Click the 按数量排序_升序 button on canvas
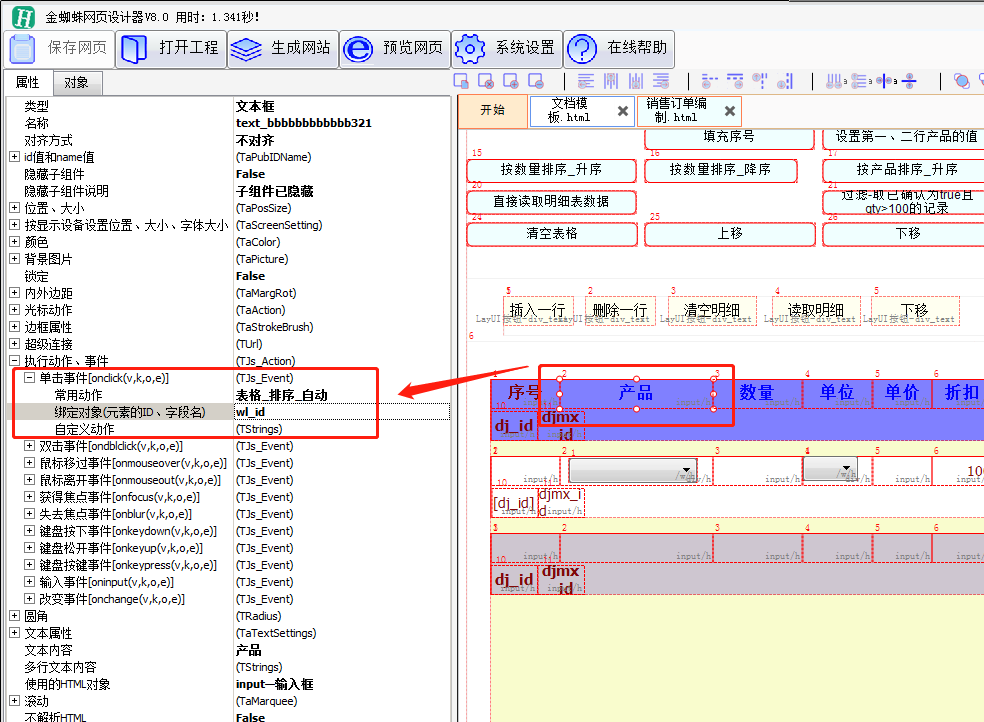Screen dimensions: 984x722 click(x=551, y=169)
